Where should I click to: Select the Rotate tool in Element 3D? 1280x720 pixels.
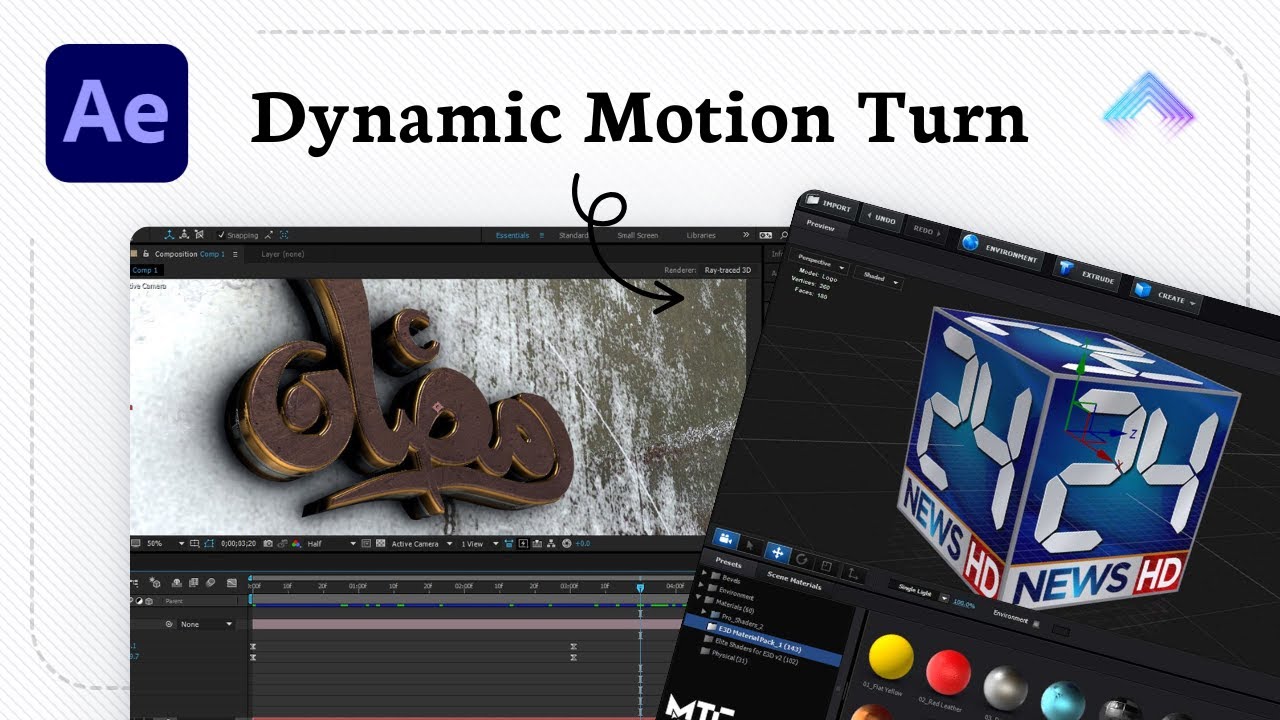click(802, 559)
